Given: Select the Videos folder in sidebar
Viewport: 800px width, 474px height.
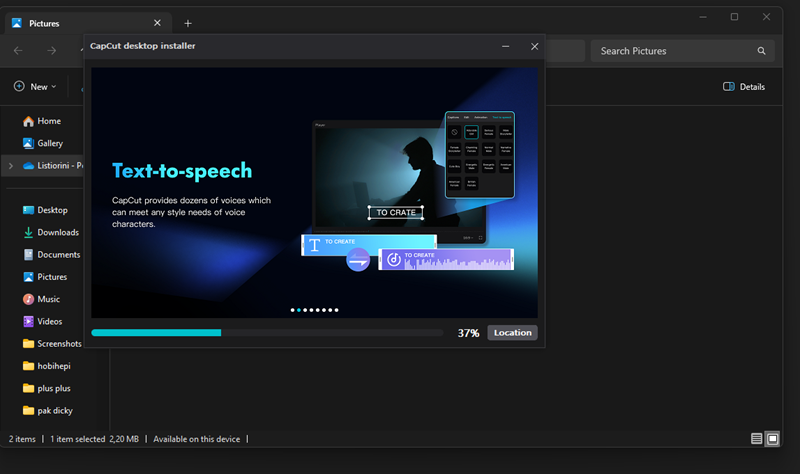Looking at the screenshot, I should point(50,321).
